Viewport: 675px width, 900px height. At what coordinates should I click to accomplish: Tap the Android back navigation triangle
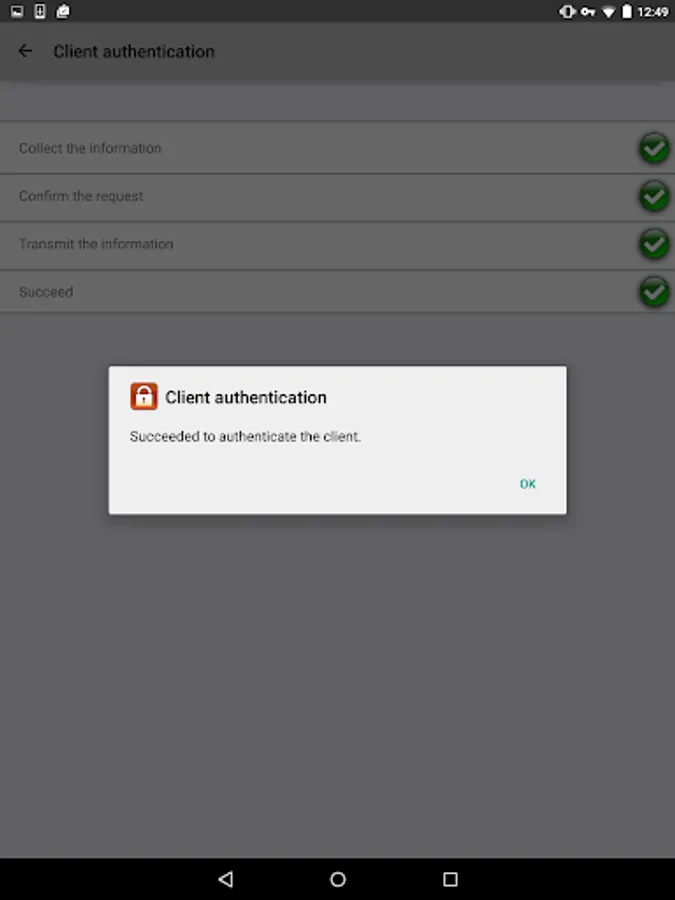(226, 879)
